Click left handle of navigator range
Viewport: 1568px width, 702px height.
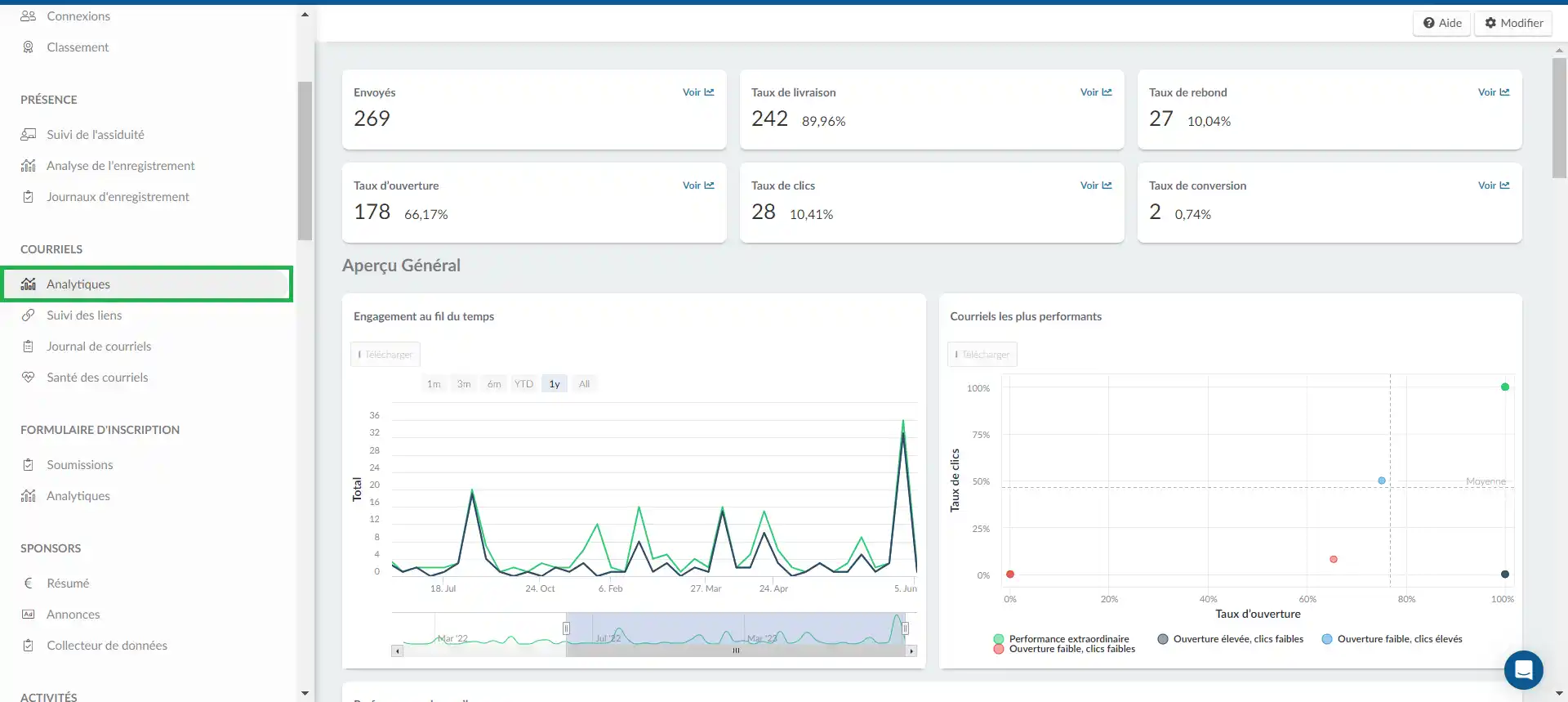[x=566, y=628]
